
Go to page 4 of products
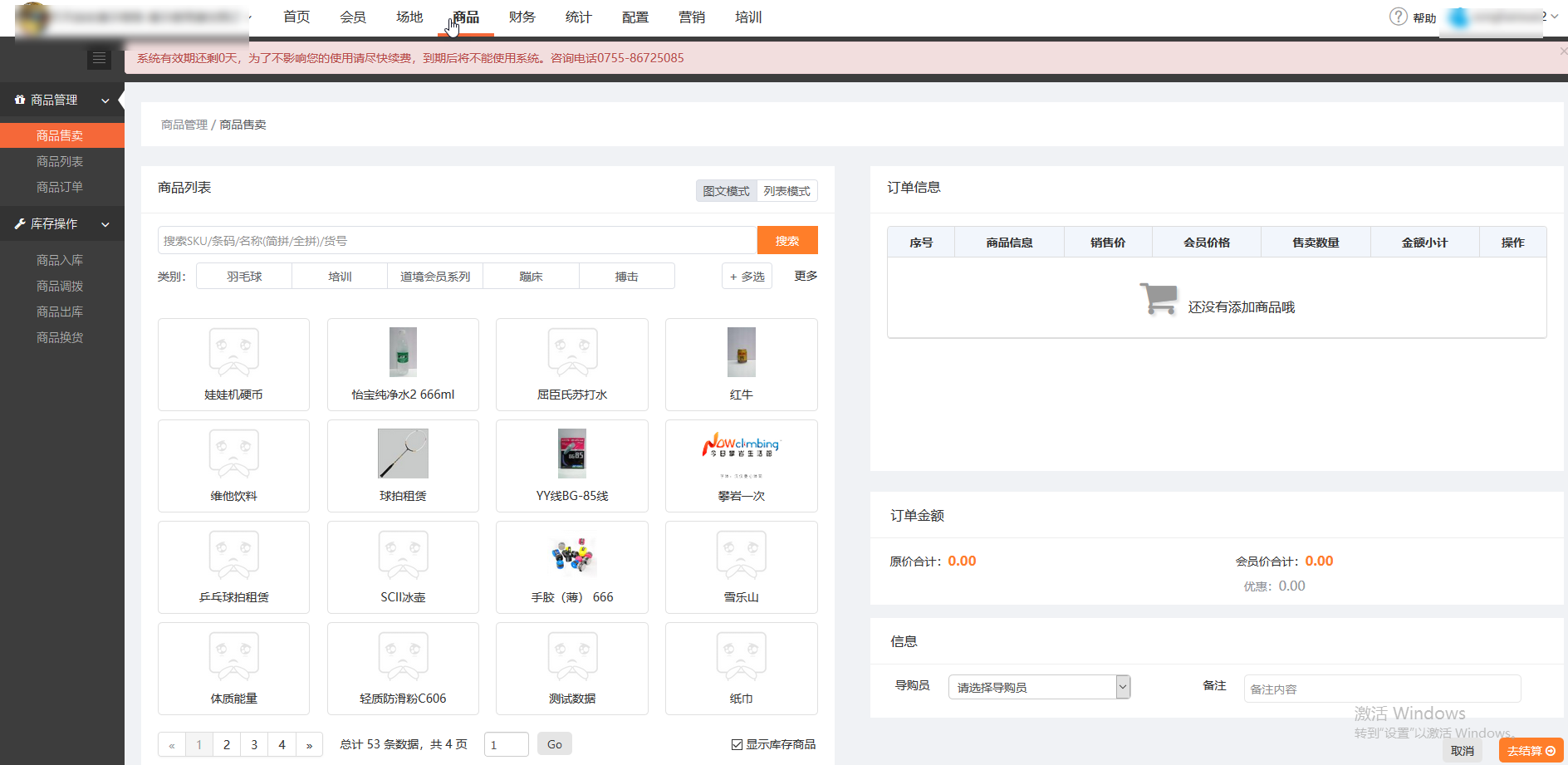tap(282, 745)
